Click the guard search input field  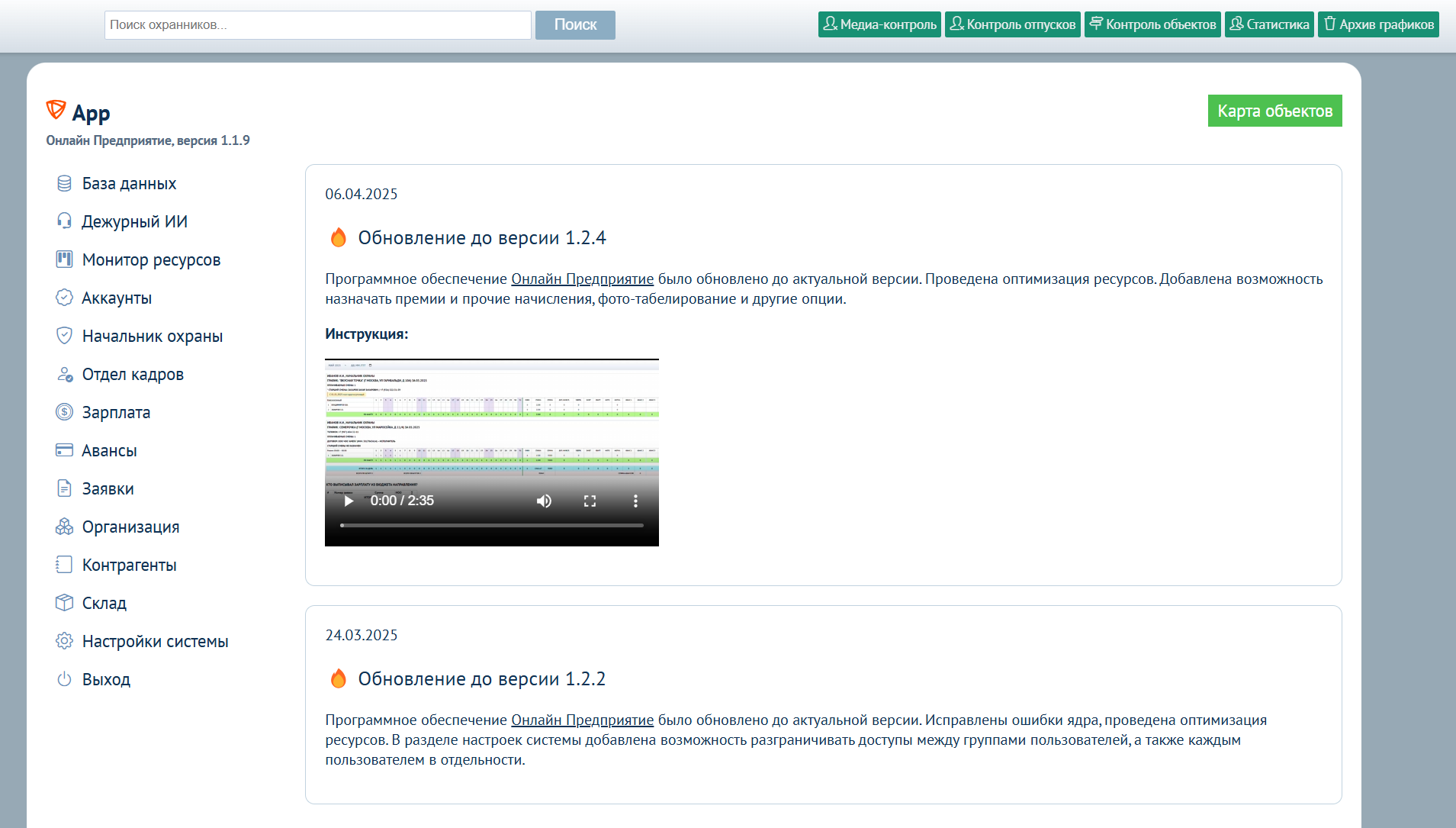pyautogui.click(x=318, y=25)
